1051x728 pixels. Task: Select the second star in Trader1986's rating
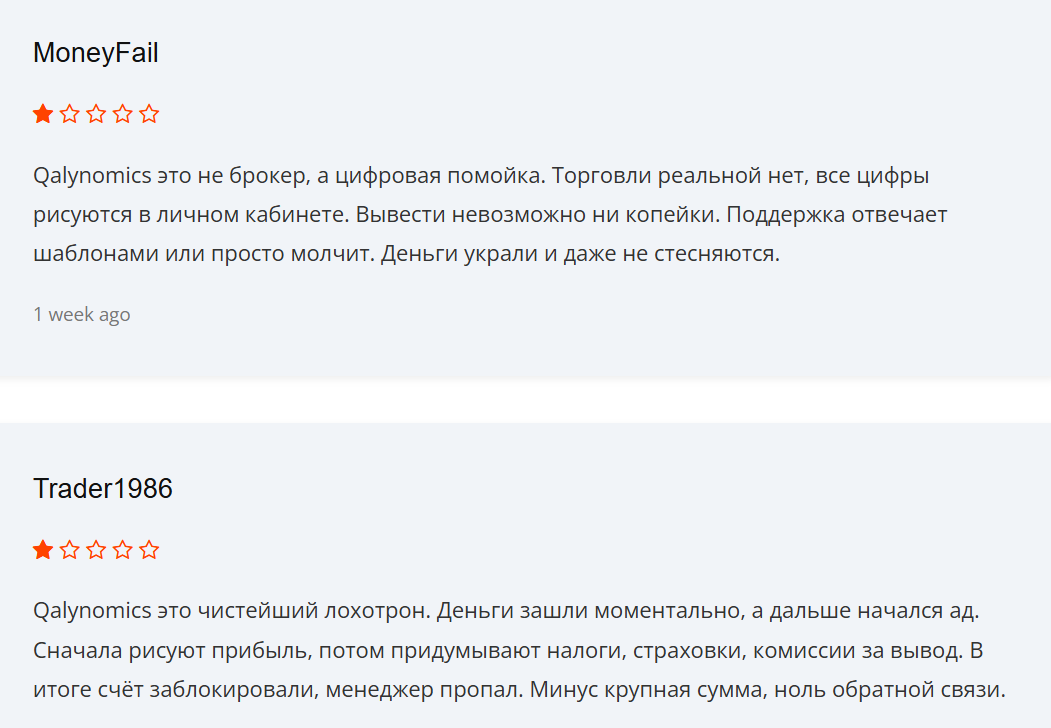(x=70, y=550)
